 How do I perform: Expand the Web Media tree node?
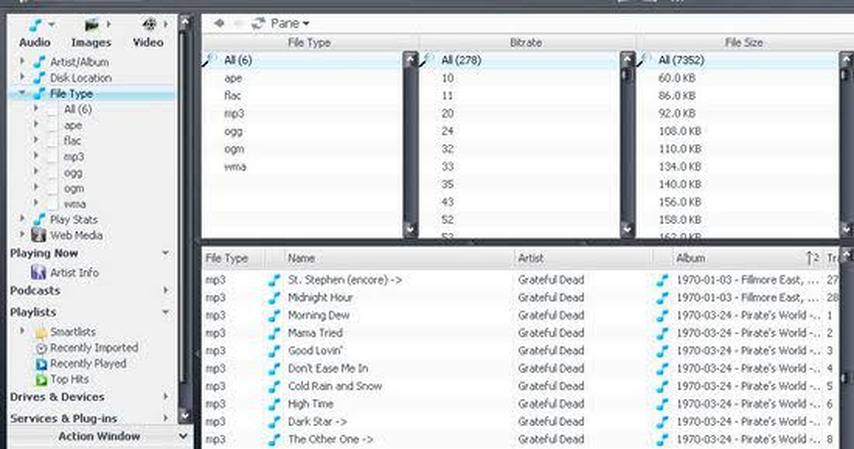point(22,234)
